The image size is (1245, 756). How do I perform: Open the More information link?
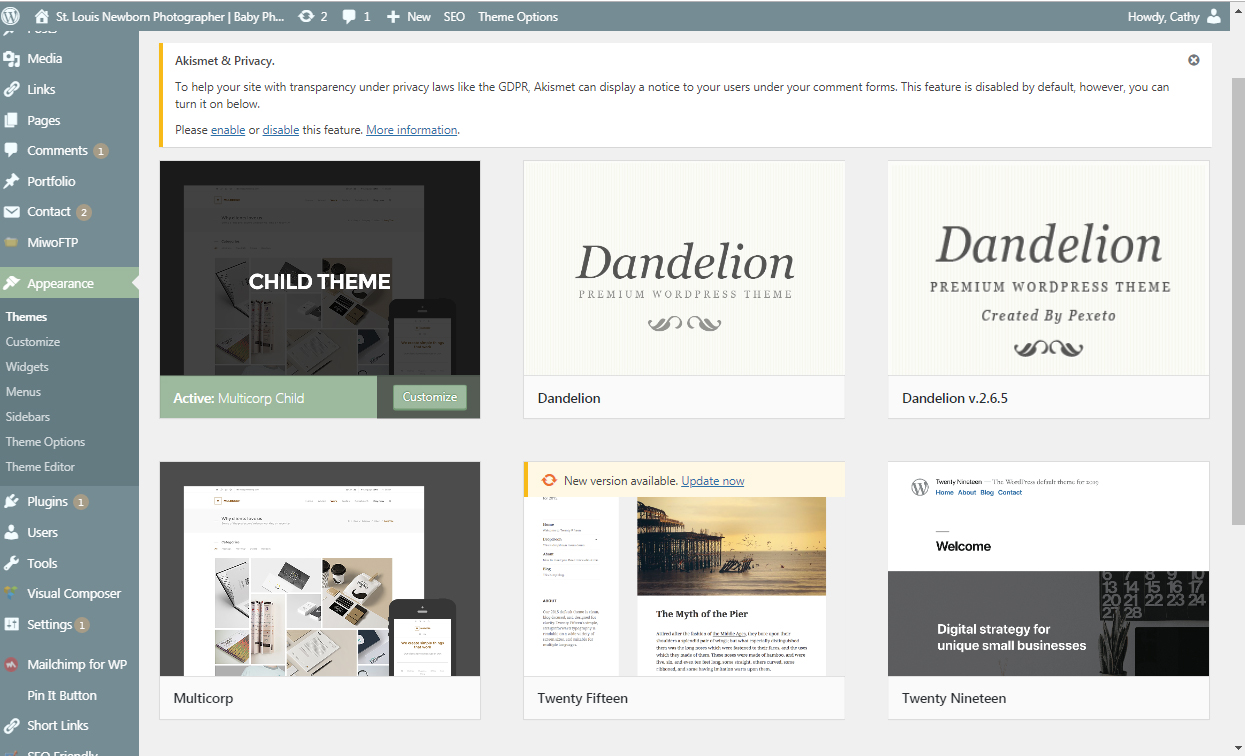pos(412,130)
